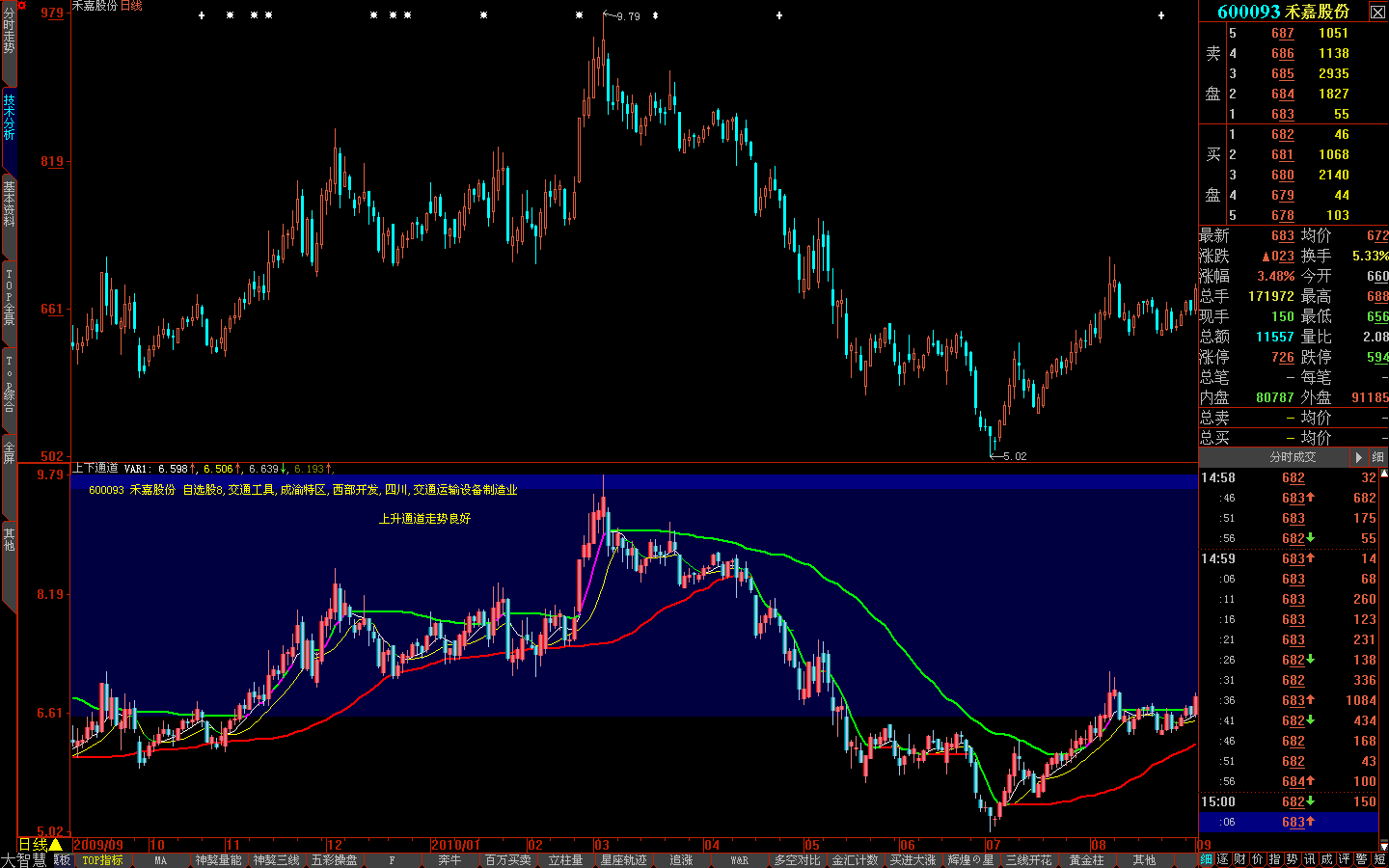1389x868 pixels.
Task: Click the yellow triangle beside 日线
Action: point(55,845)
